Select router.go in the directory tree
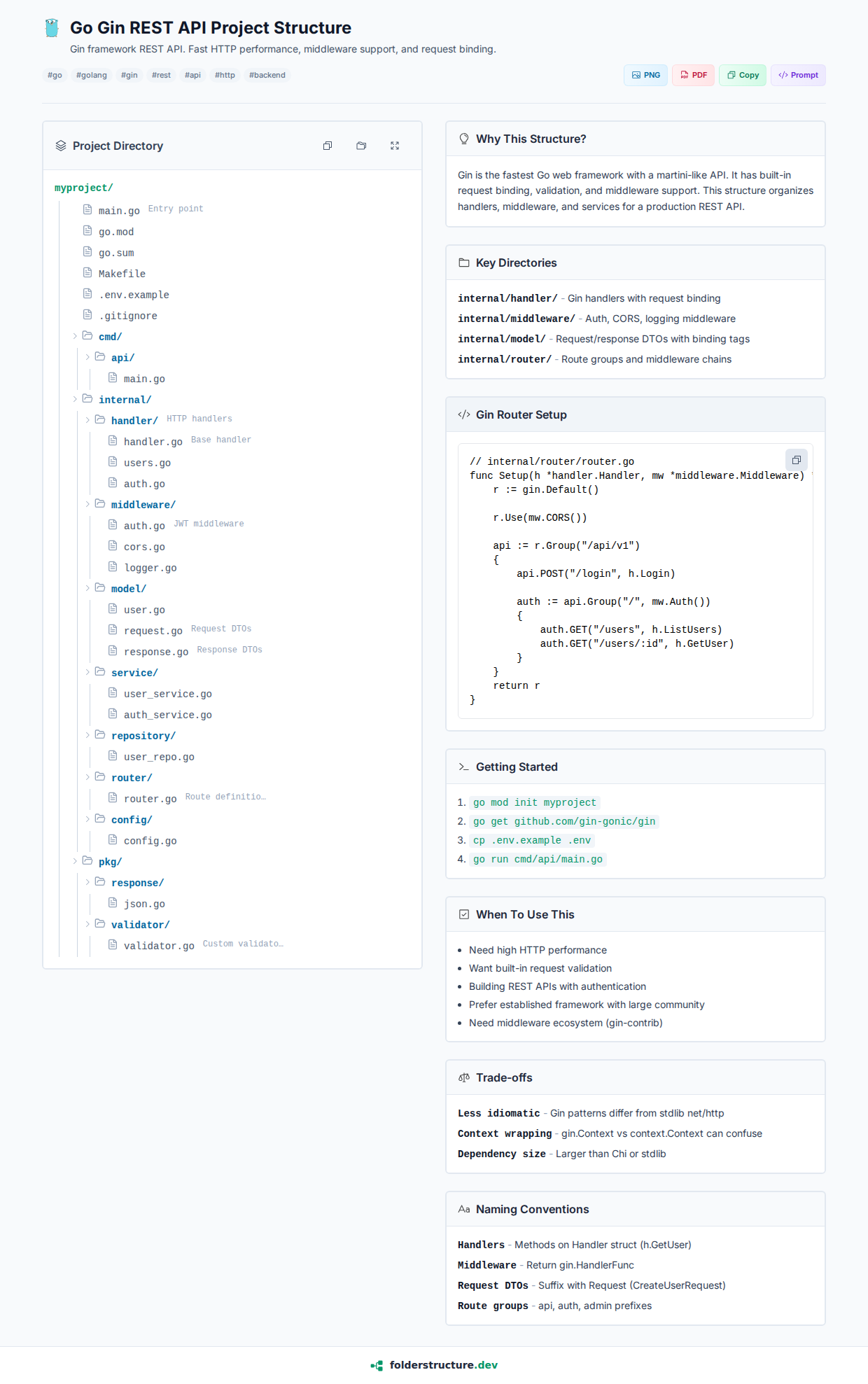This screenshot has width=868, height=1384. click(x=150, y=799)
